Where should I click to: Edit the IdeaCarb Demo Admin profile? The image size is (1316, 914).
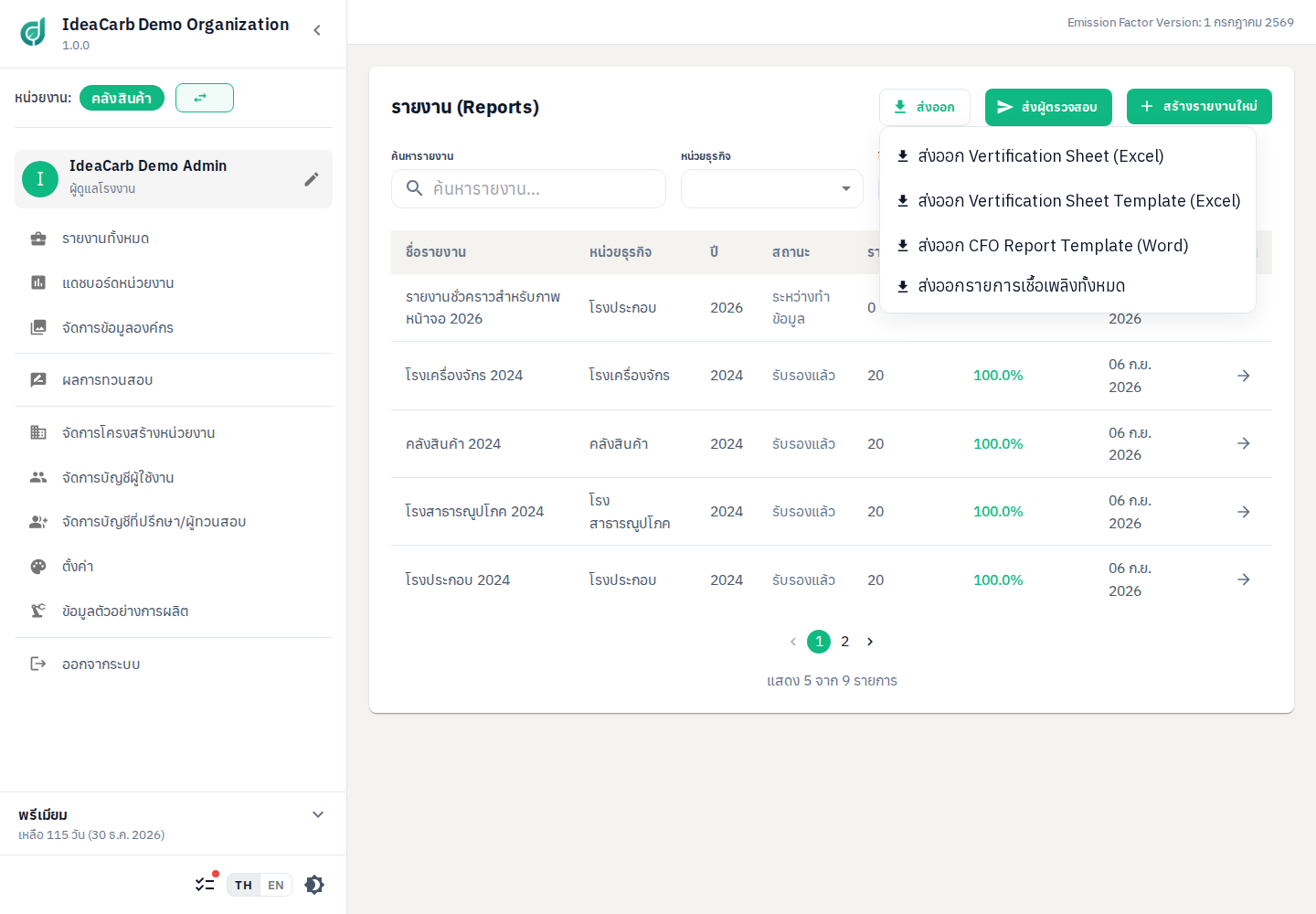pyautogui.click(x=312, y=179)
